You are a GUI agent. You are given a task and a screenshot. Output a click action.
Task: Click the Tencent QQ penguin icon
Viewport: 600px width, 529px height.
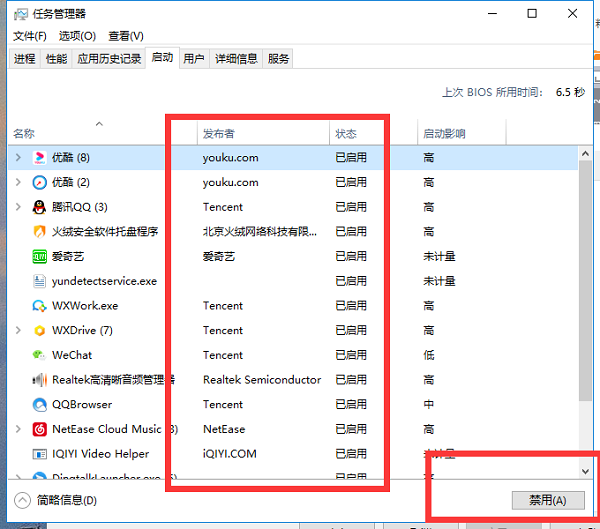(x=39, y=207)
